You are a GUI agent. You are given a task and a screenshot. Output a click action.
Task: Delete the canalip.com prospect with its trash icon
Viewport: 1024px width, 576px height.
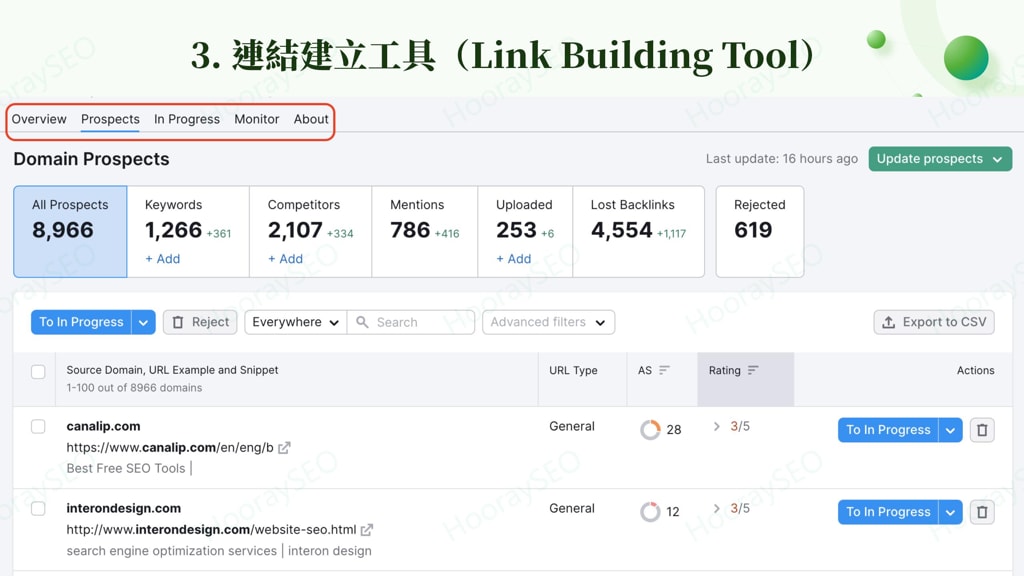pyautogui.click(x=981, y=429)
